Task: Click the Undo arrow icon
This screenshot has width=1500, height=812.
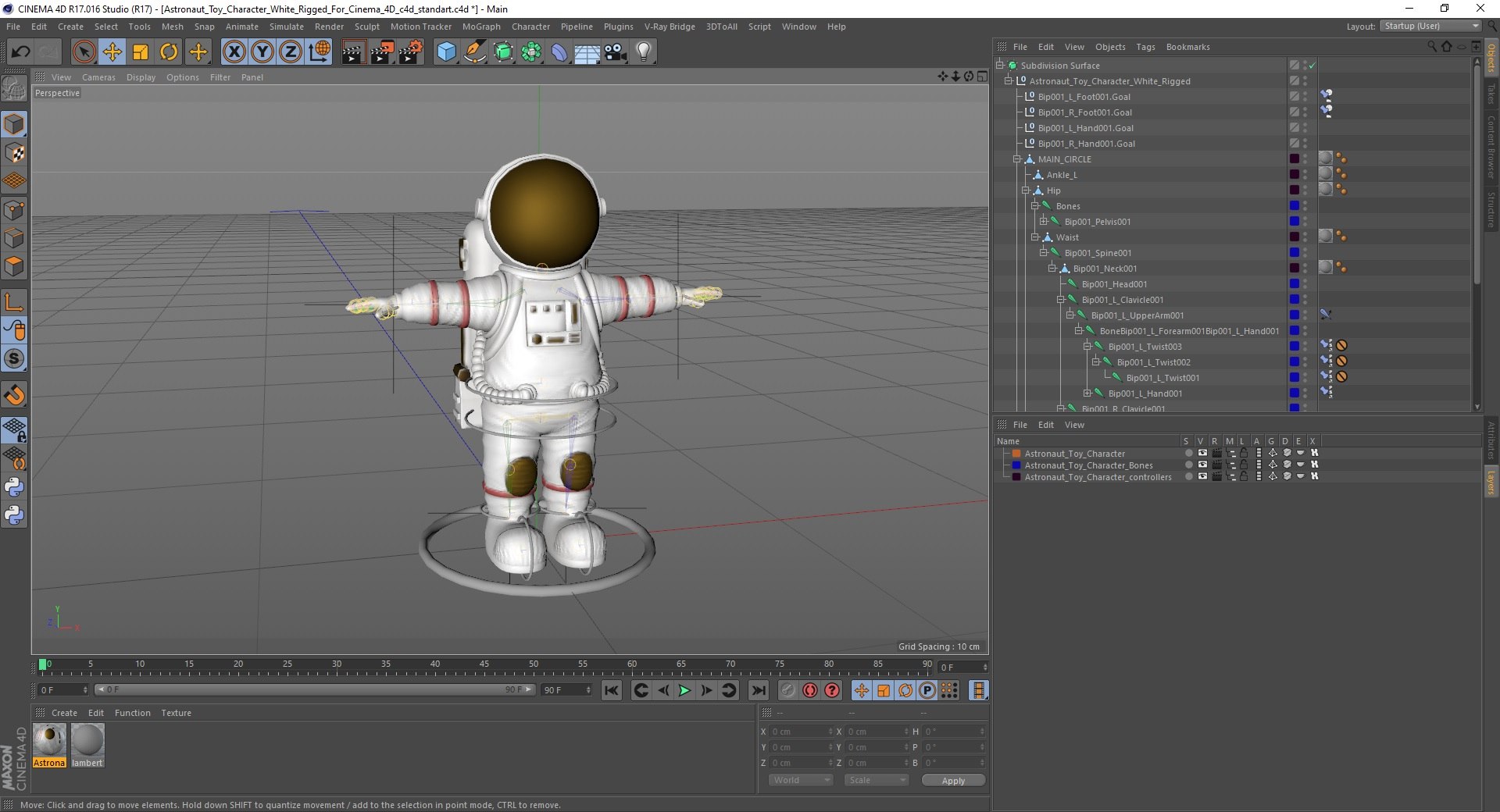Action: pos(20,52)
